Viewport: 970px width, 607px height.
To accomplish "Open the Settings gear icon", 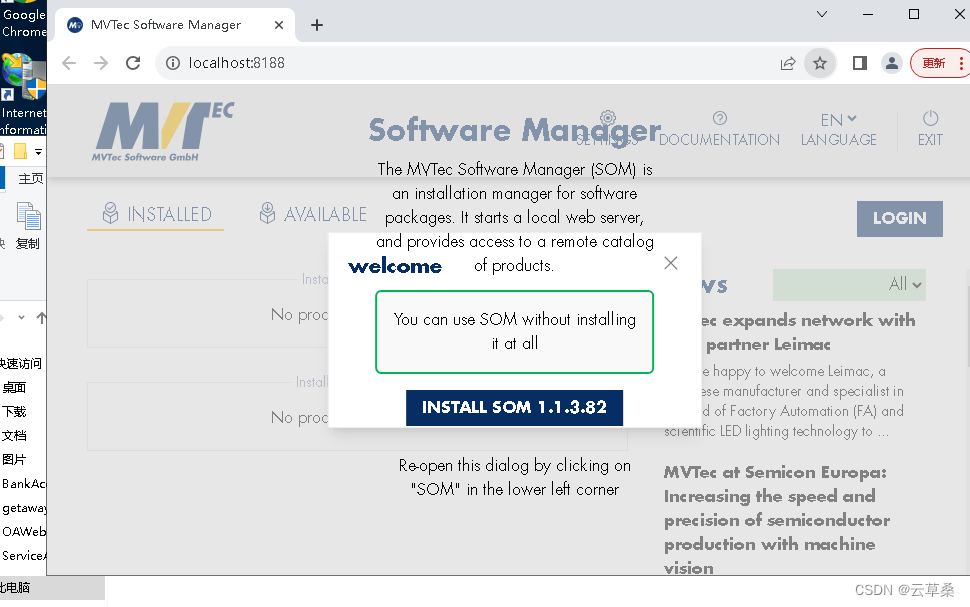I will pos(608,119).
